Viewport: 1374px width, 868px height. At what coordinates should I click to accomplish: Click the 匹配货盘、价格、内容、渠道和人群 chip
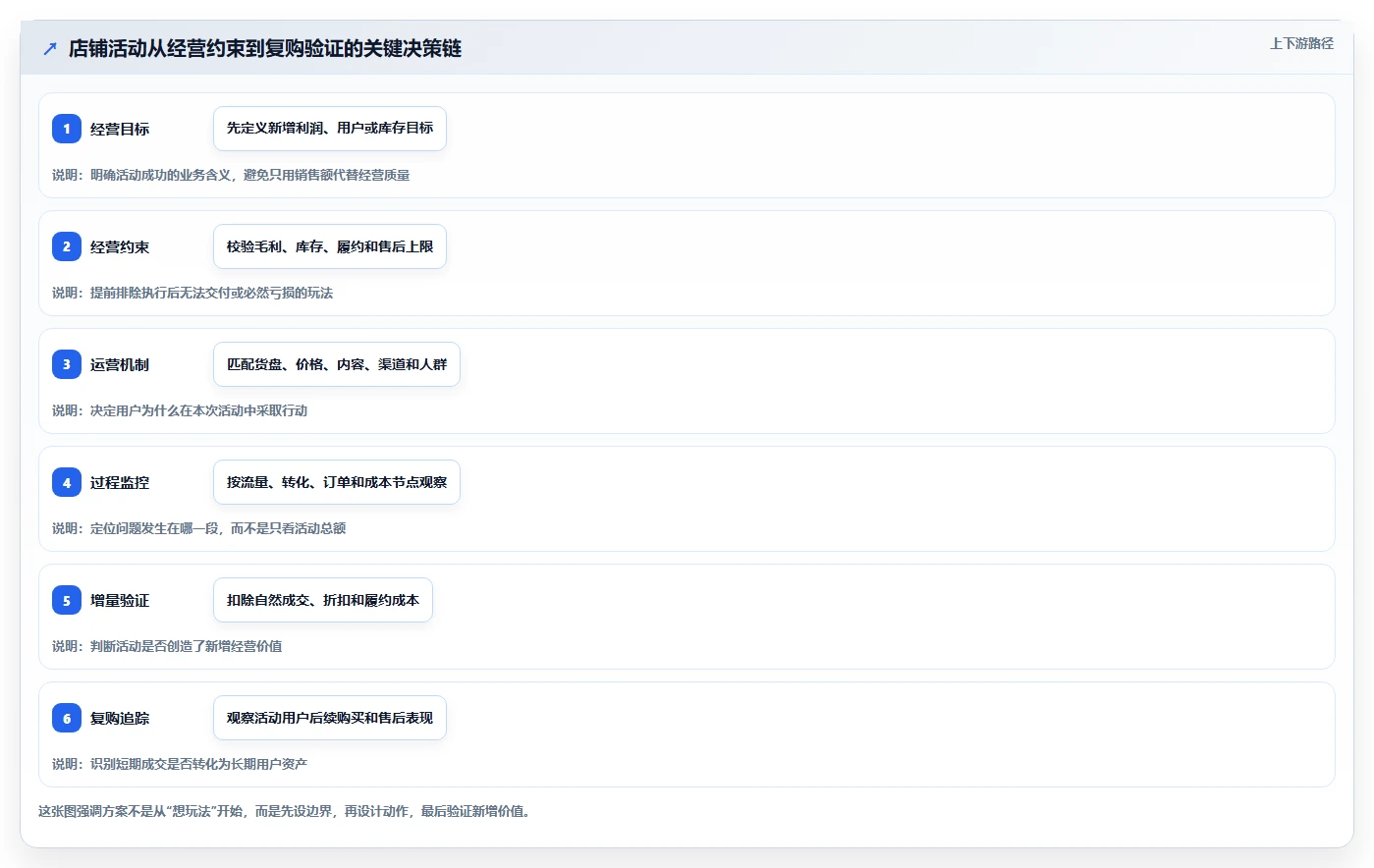point(337,364)
